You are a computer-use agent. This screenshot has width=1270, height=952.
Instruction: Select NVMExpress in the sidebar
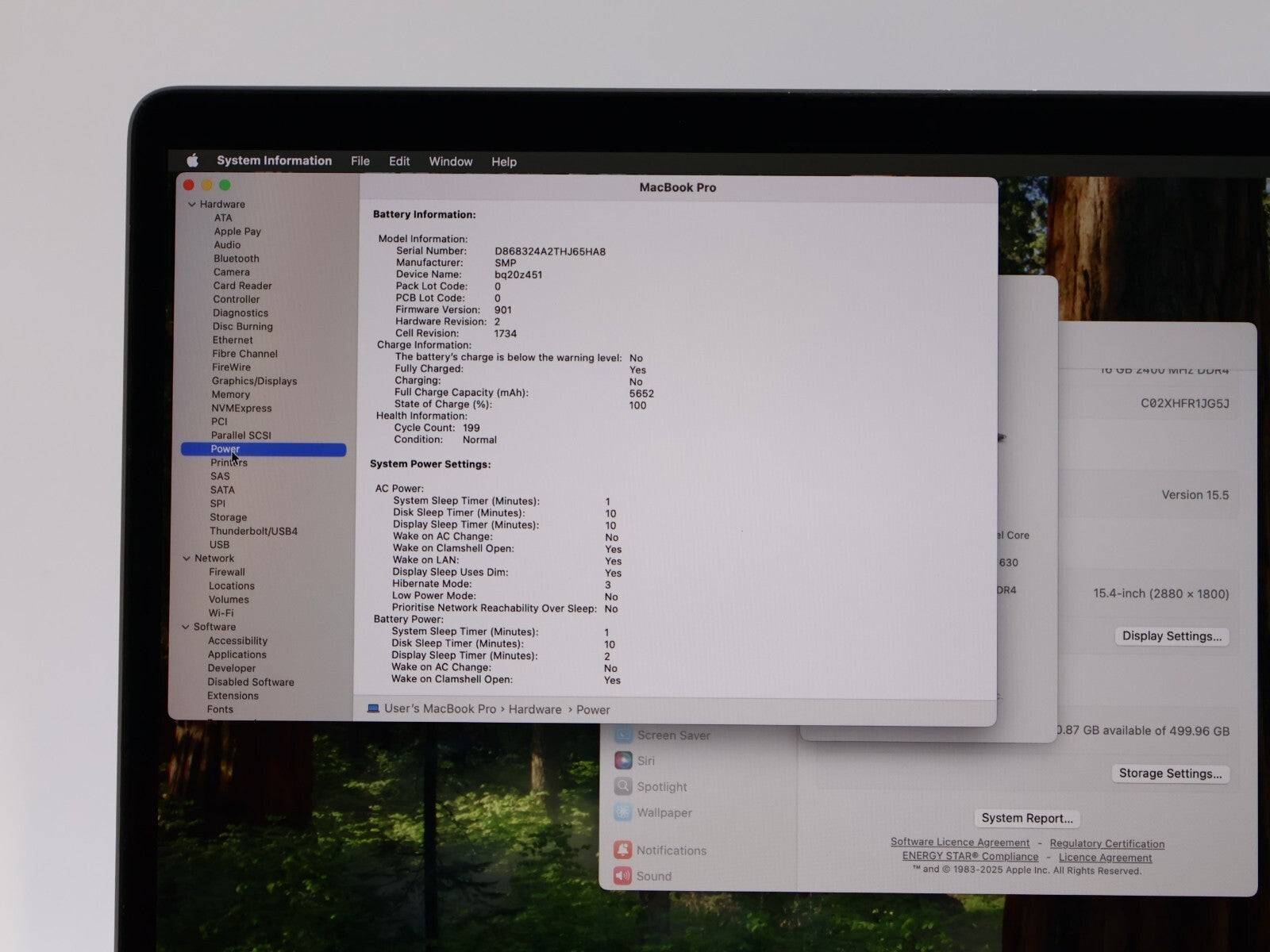point(241,408)
